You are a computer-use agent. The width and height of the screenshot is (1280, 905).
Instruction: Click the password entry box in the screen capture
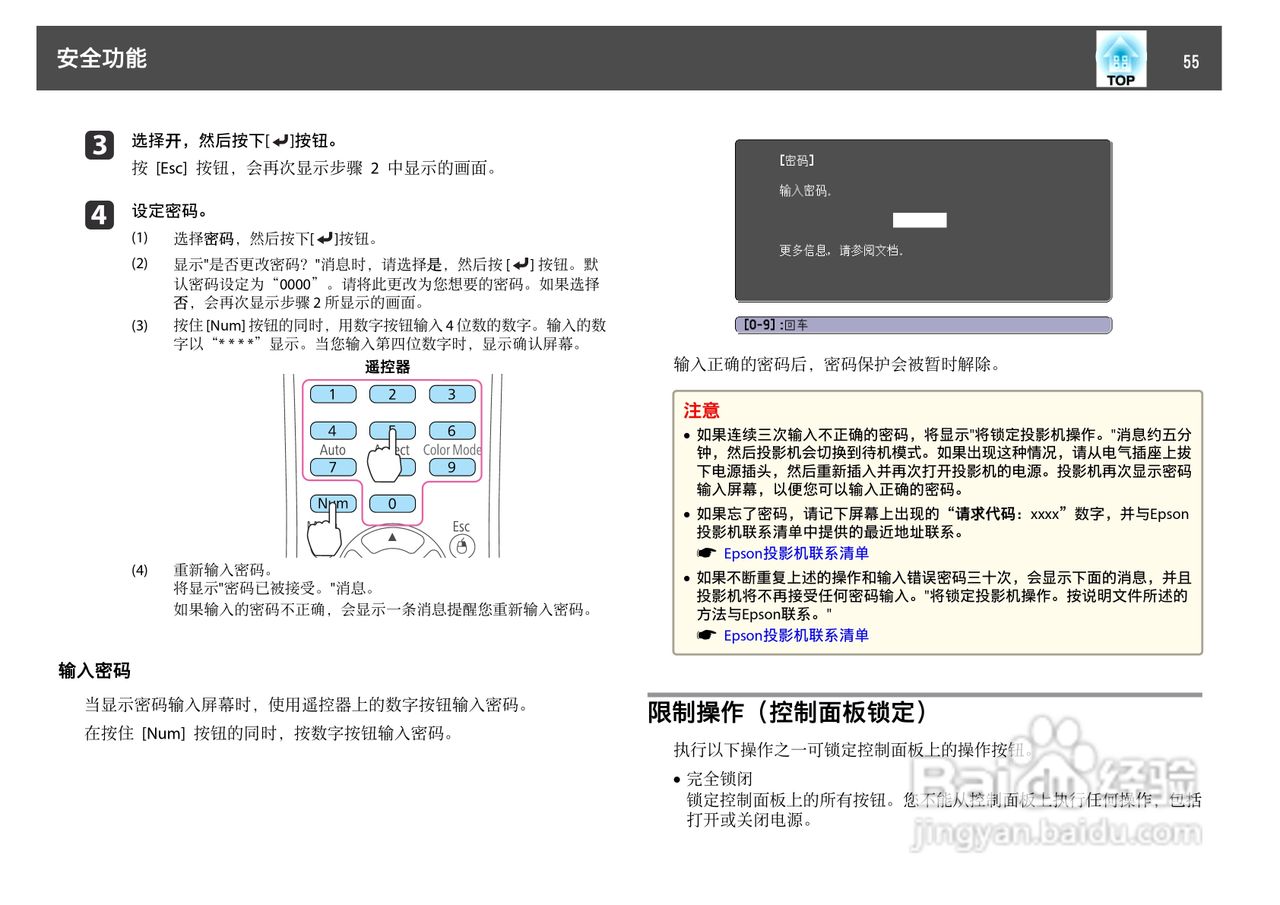pyautogui.click(x=918, y=219)
